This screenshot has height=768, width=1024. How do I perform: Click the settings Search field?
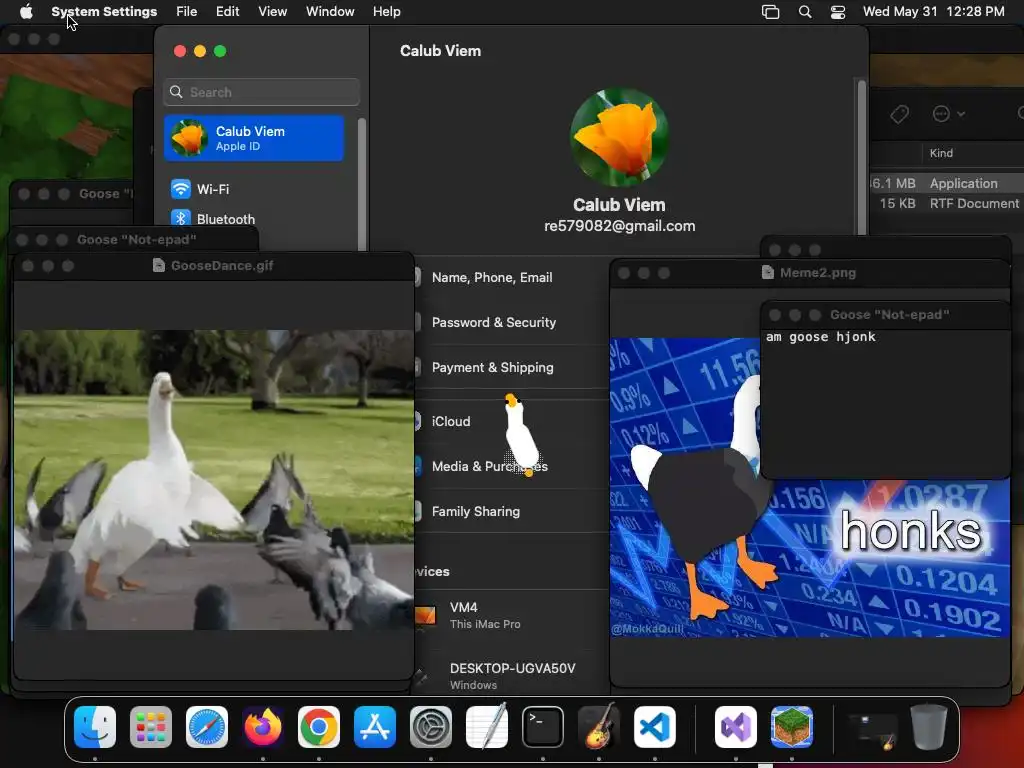click(261, 92)
